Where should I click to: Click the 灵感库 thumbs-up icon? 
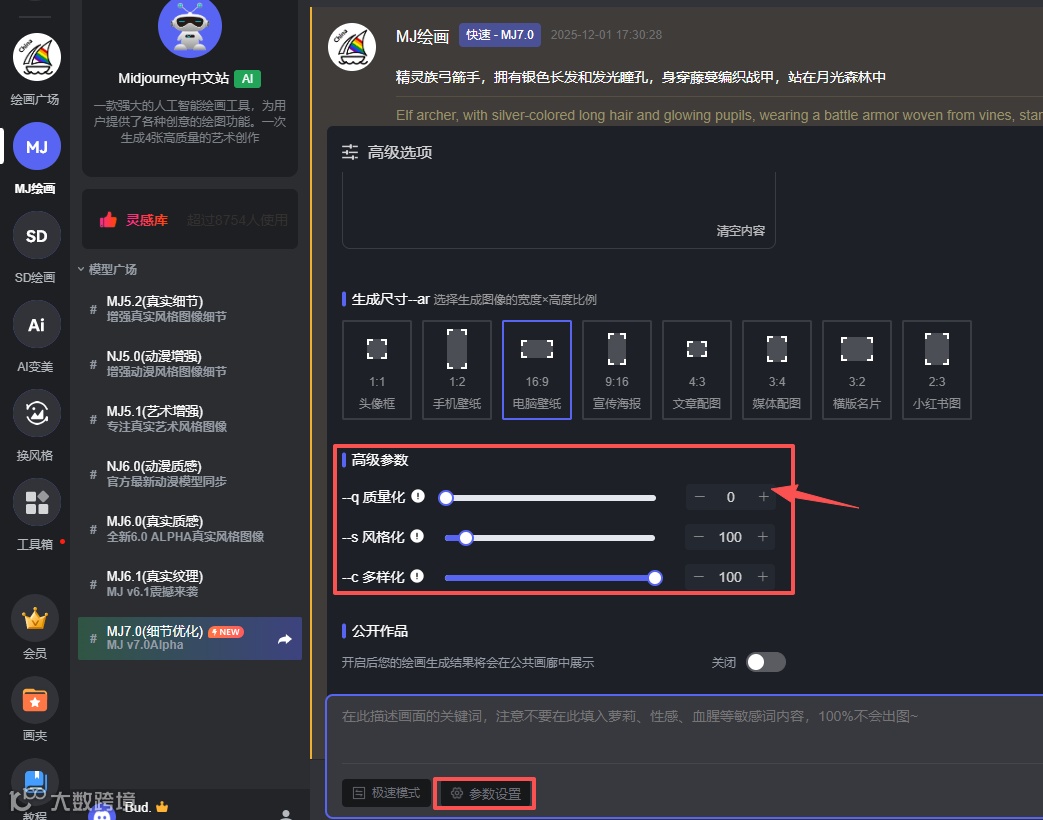(x=108, y=219)
